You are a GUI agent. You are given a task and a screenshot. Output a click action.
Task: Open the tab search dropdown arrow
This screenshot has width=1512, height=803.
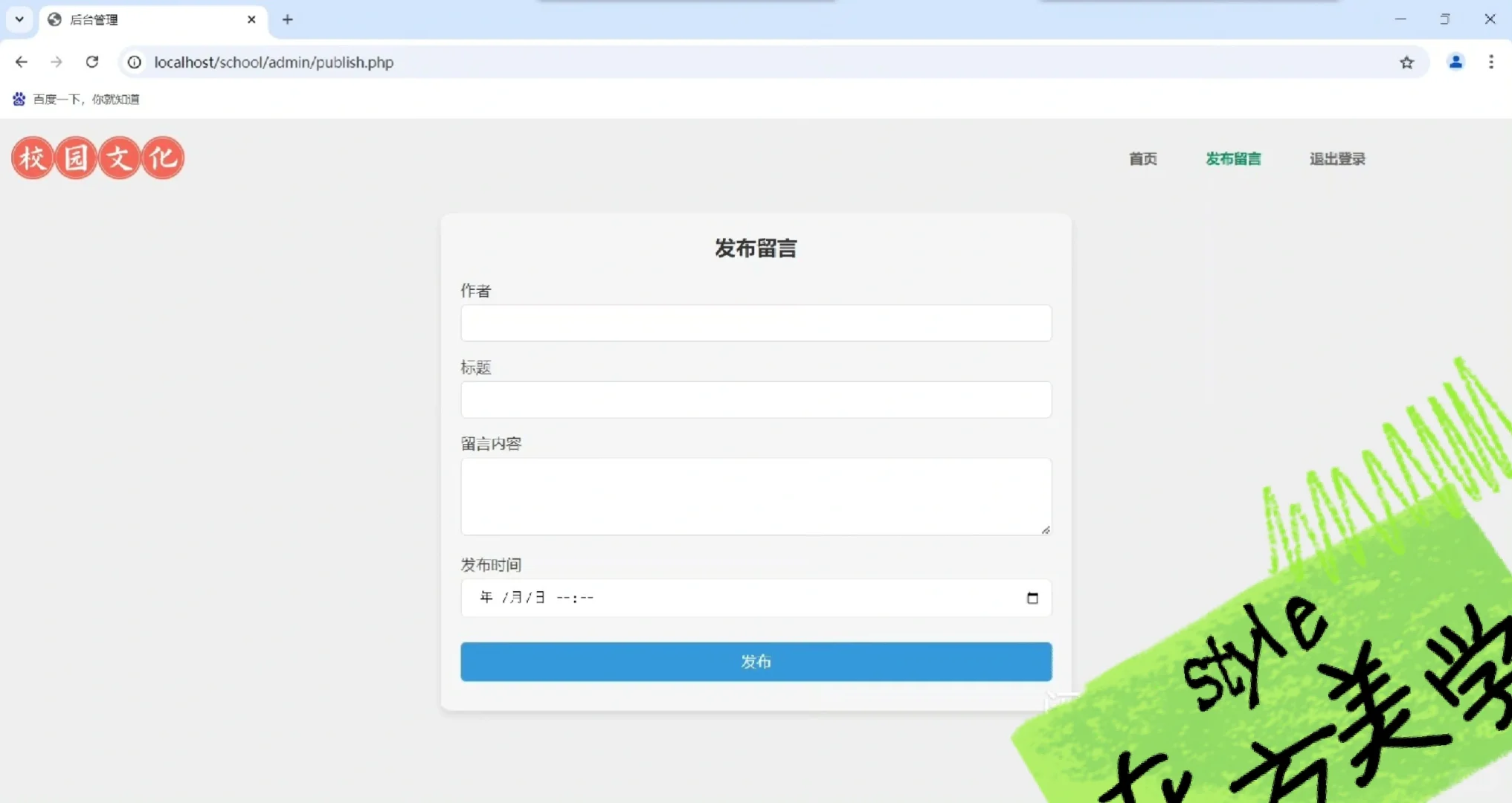pos(19,19)
